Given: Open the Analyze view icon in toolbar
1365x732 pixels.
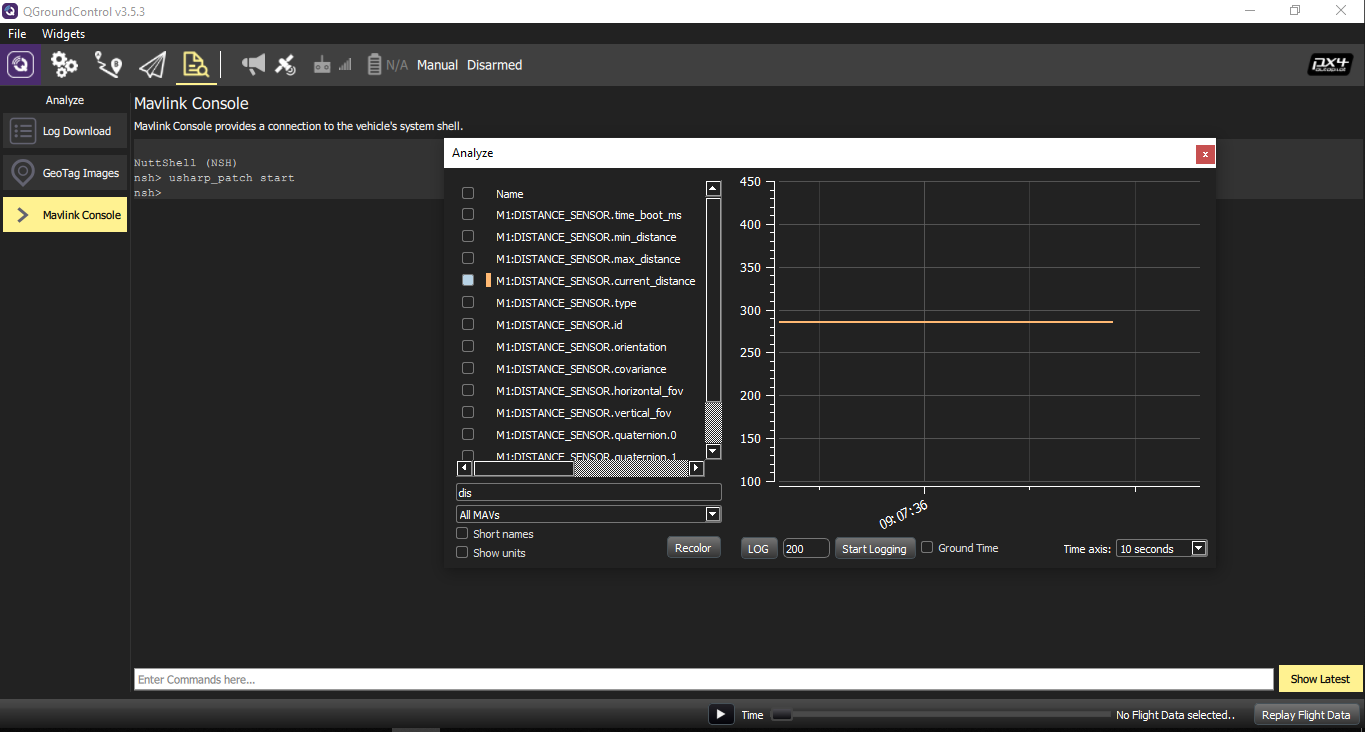Looking at the screenshot, I should [x=194, y=65].
